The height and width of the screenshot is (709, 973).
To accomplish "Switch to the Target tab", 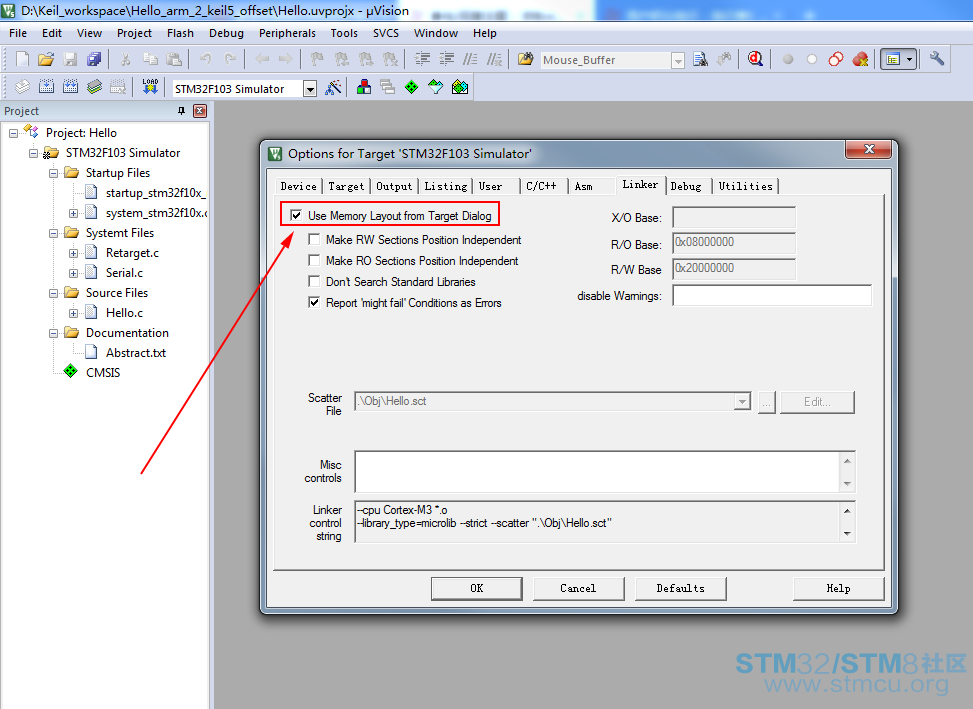I will click(x=346, y=186).
